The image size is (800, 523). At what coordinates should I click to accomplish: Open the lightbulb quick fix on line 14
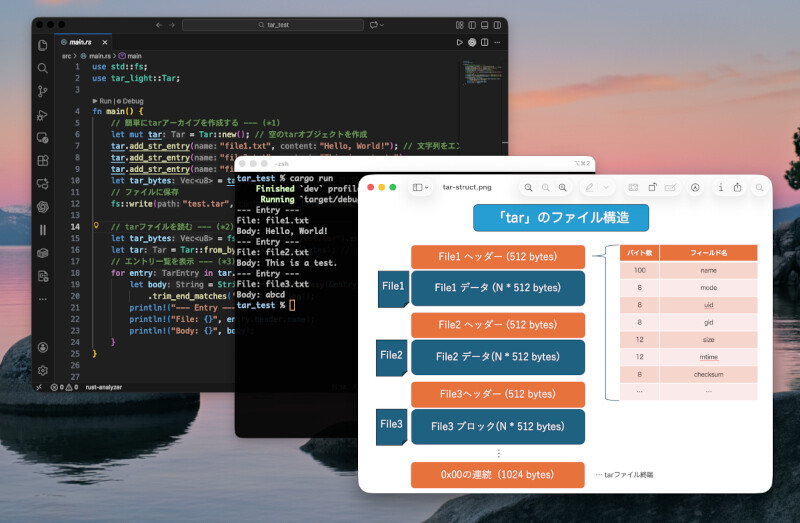point(96,226)
